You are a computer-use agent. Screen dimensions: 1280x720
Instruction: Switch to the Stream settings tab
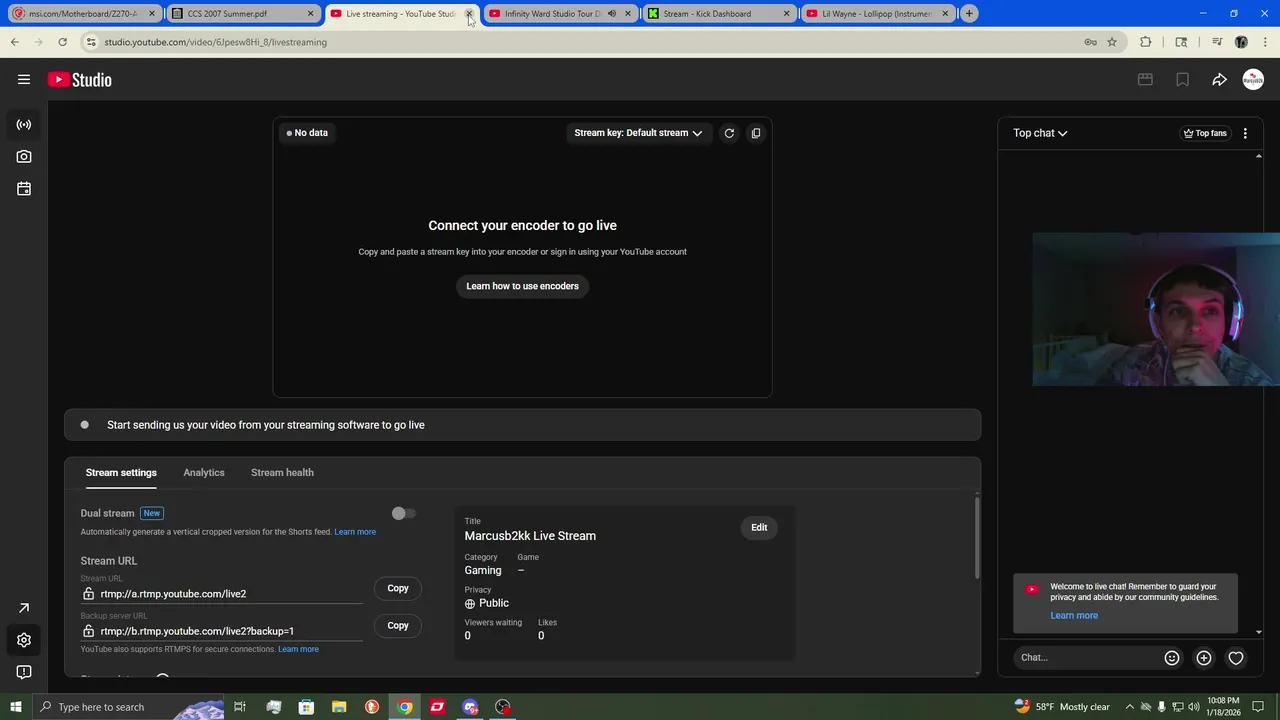point(121,473)
